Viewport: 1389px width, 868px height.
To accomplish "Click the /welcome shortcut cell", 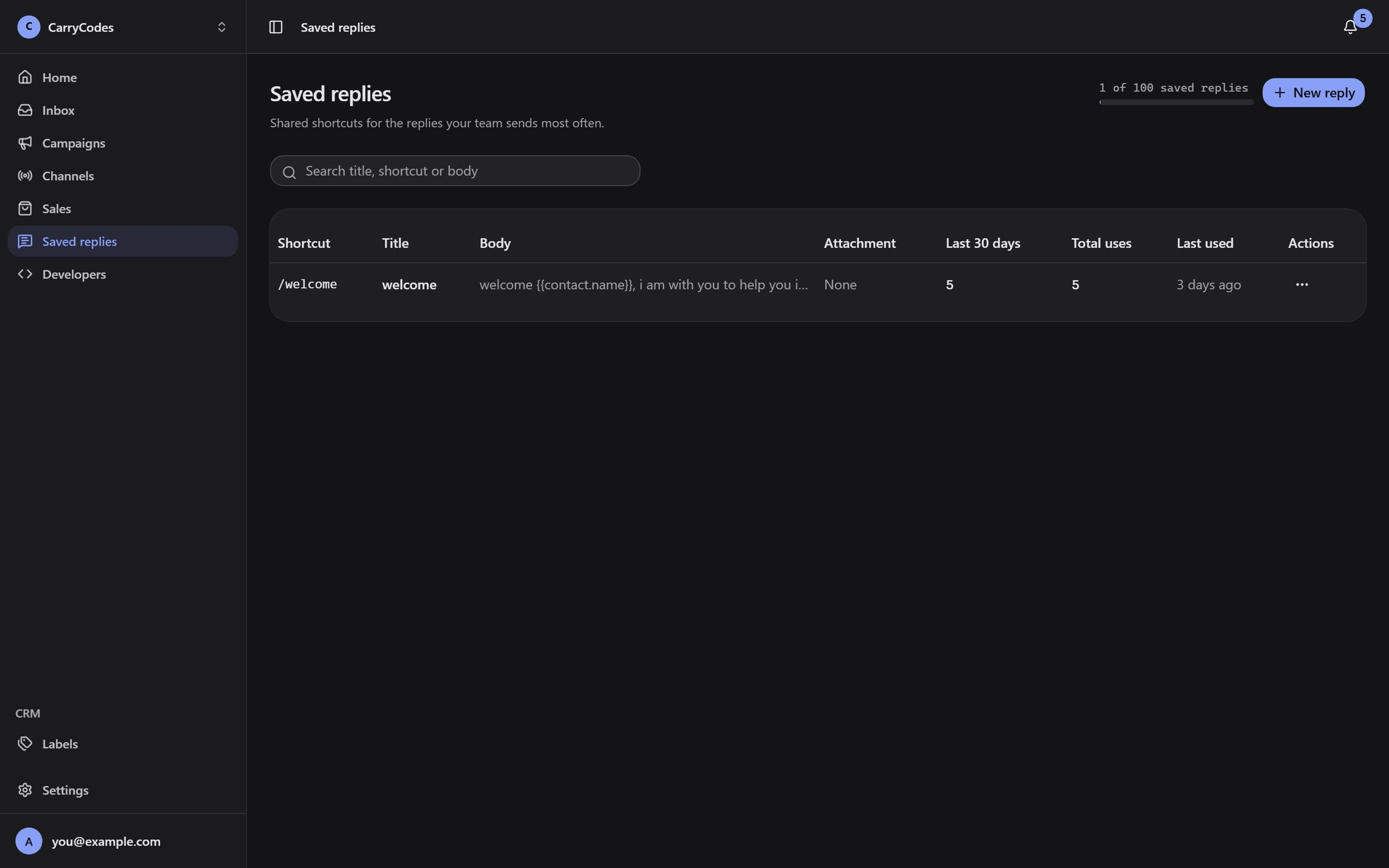I will [307, 284].
